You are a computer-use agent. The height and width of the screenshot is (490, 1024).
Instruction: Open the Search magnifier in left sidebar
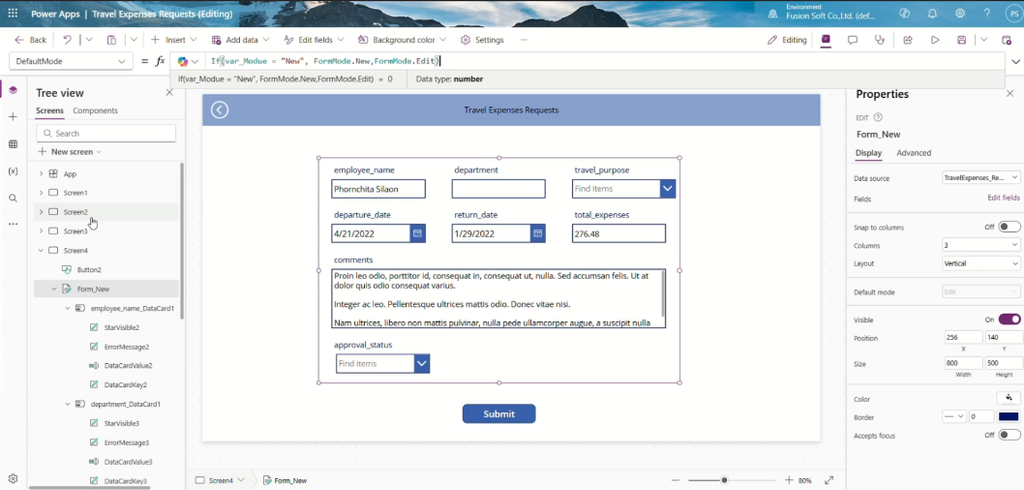13,198
